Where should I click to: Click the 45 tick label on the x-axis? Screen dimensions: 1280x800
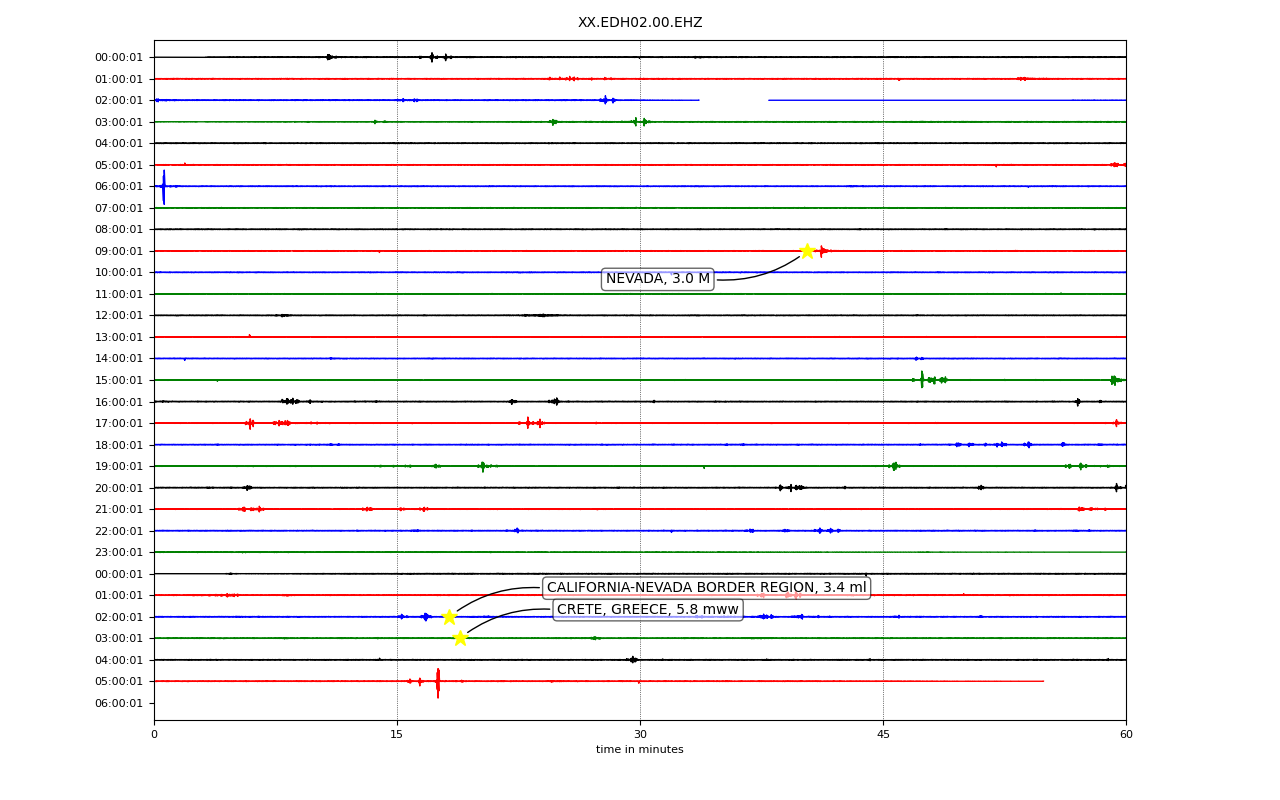(x=883, y=735)
